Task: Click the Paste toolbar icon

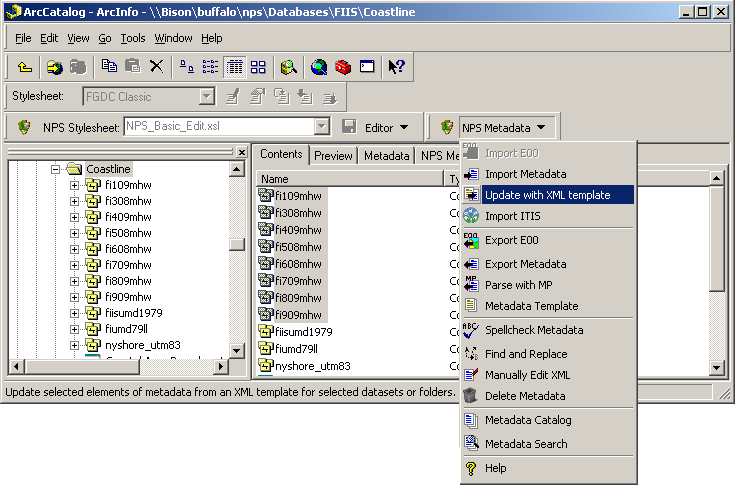Action: click(x=133, y=67)
